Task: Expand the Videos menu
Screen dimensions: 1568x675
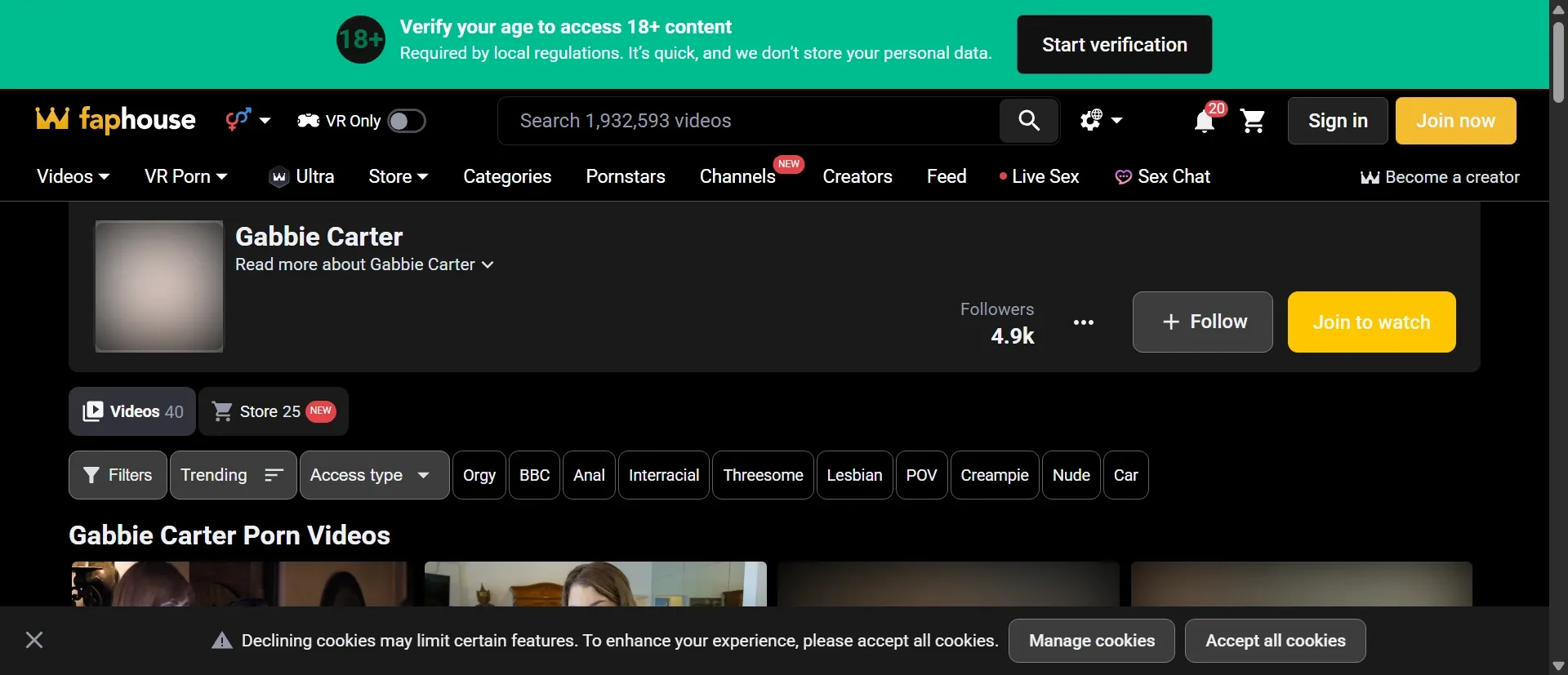Action: click(73, 176)
